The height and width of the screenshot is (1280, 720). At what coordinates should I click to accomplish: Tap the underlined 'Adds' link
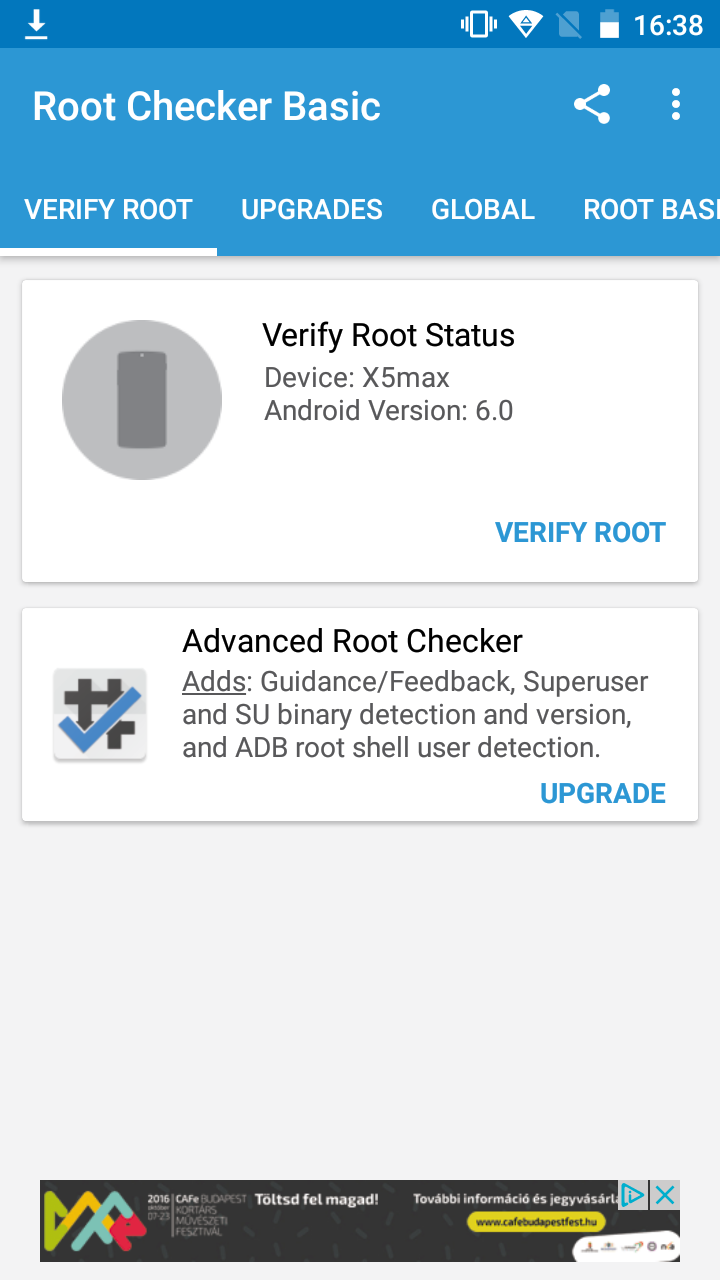pyautogui.click(x=214, y=682)
